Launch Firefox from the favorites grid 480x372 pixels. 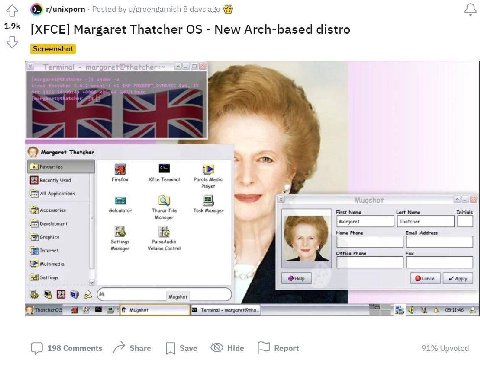point(120,173)
